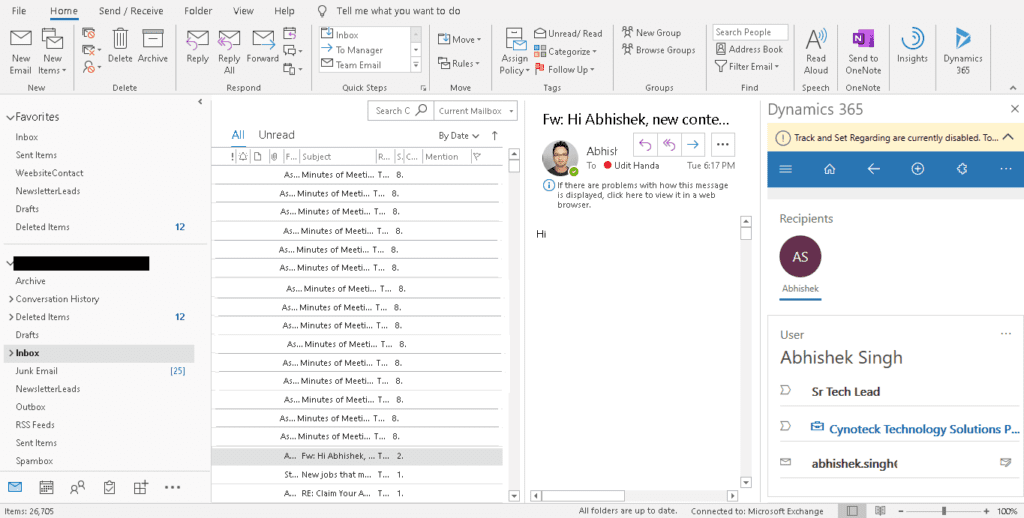Switch to Mail view icon
Viewport: 1024px width, 518px height.
(14, 487)
